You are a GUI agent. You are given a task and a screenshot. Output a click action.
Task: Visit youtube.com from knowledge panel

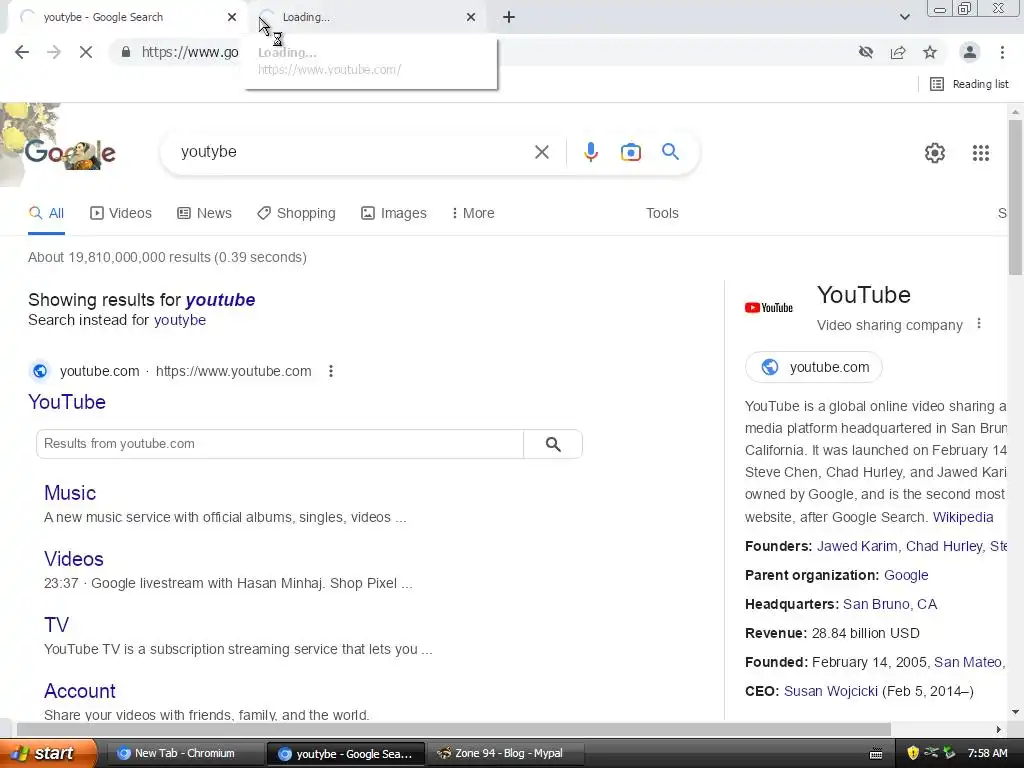tap(814, 367)
